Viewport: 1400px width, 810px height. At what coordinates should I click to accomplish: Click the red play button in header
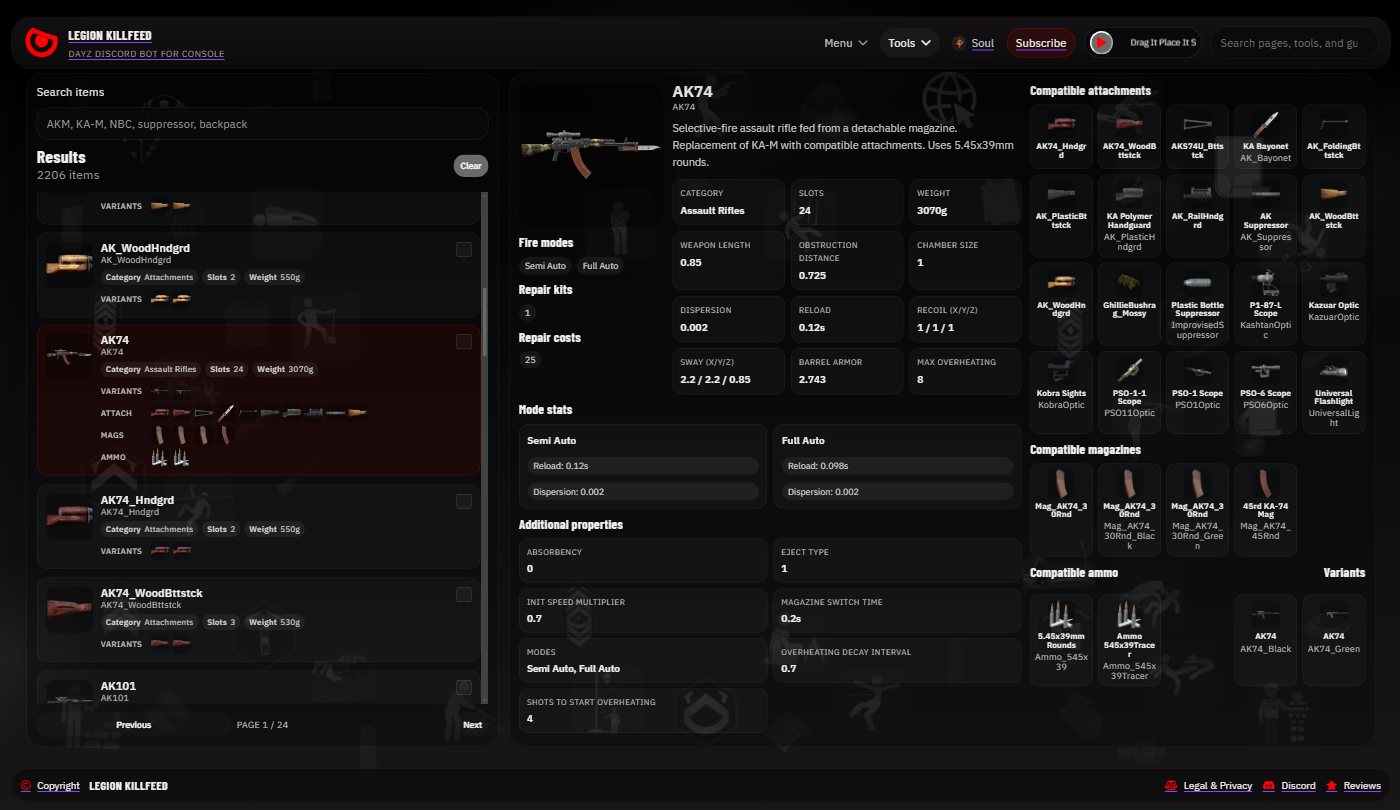1101,43
